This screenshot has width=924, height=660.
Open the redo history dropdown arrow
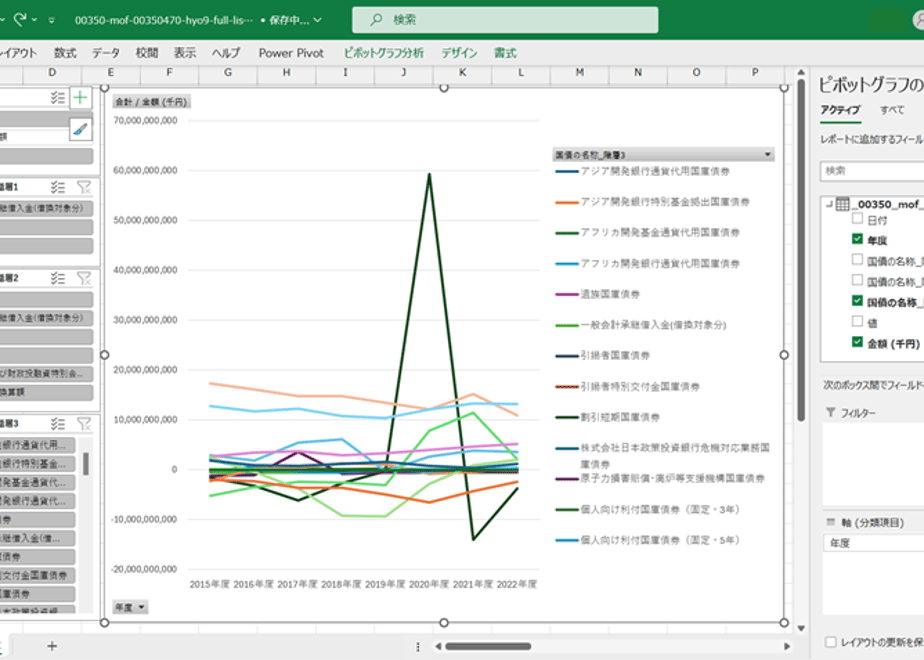click(34, 20)
